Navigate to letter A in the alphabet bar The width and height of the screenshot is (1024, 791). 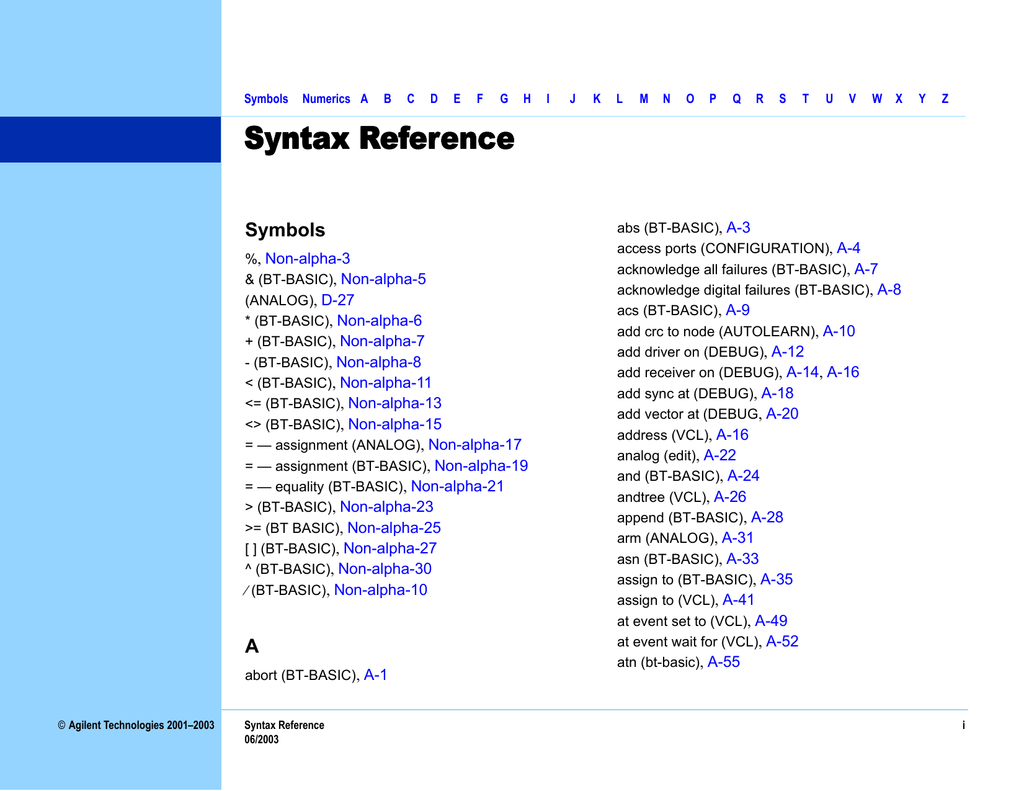[364, 99]
